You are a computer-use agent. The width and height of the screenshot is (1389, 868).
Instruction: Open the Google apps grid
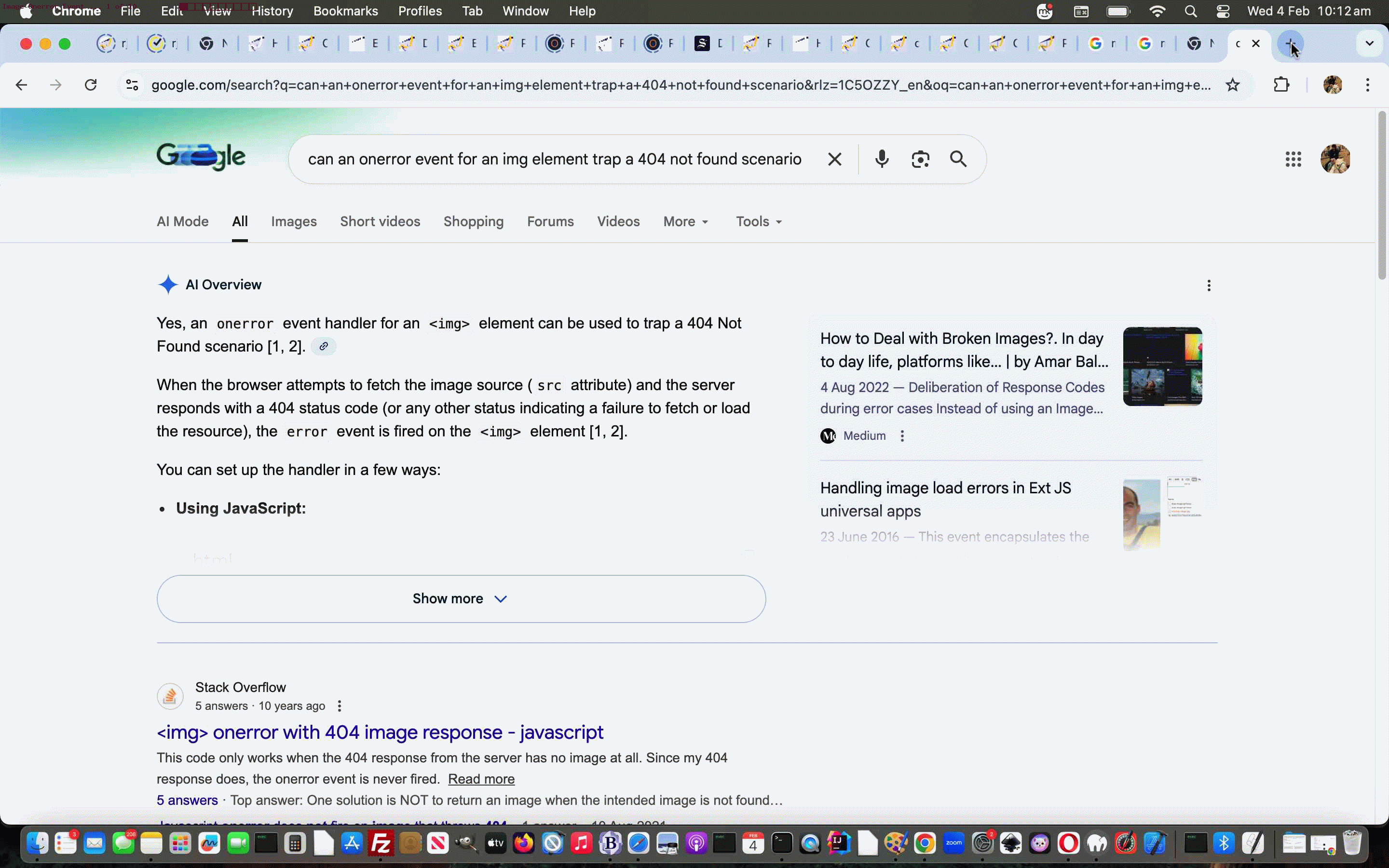pyautogui.click(x=1293, y=159)
